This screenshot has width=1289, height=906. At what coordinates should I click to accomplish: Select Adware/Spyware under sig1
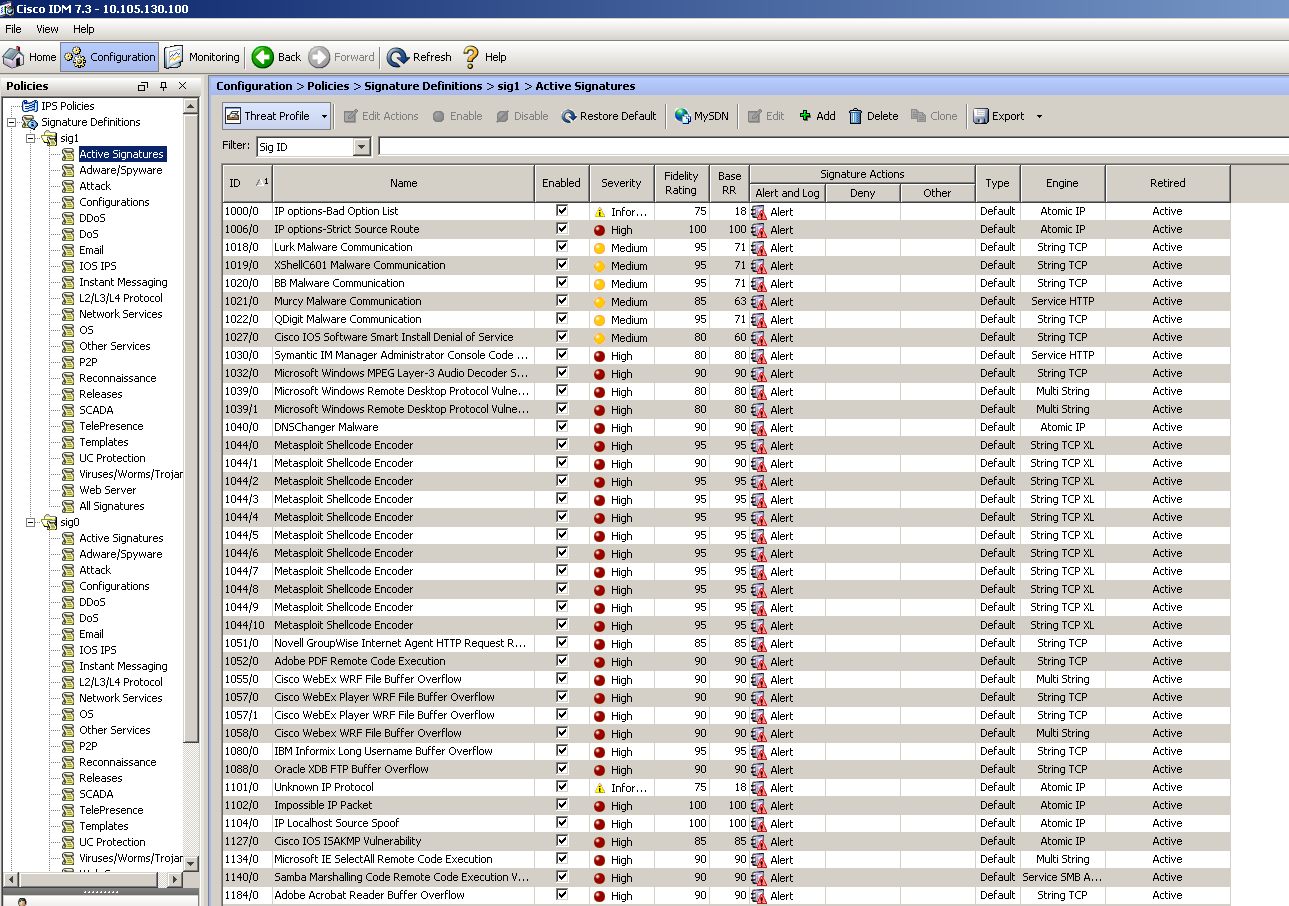[x=120, y=170]
